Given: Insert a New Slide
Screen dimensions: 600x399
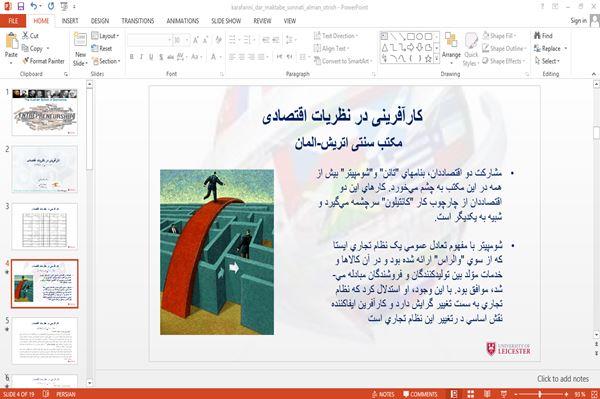Looking at the screenshot, I should coord(80,50).
